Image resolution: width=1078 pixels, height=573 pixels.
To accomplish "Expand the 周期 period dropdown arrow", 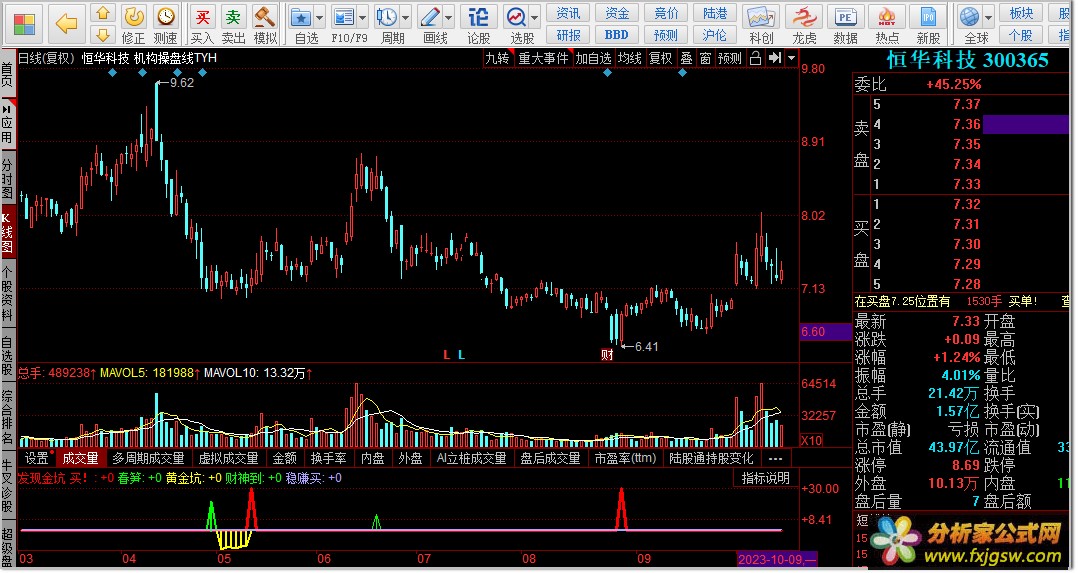I will pos(406,17).
